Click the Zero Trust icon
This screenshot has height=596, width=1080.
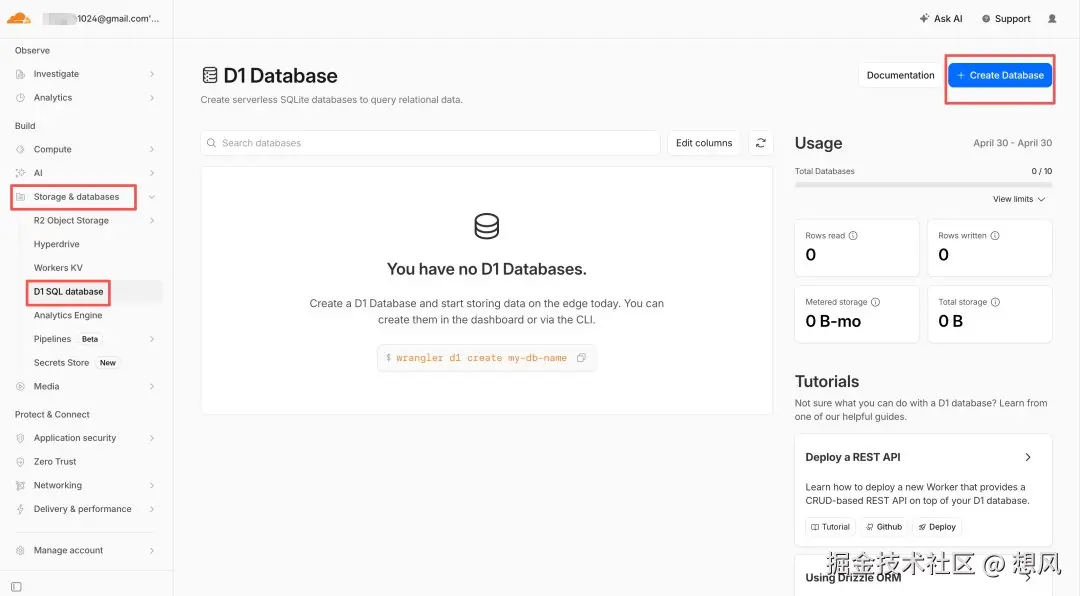coord(20,462)
